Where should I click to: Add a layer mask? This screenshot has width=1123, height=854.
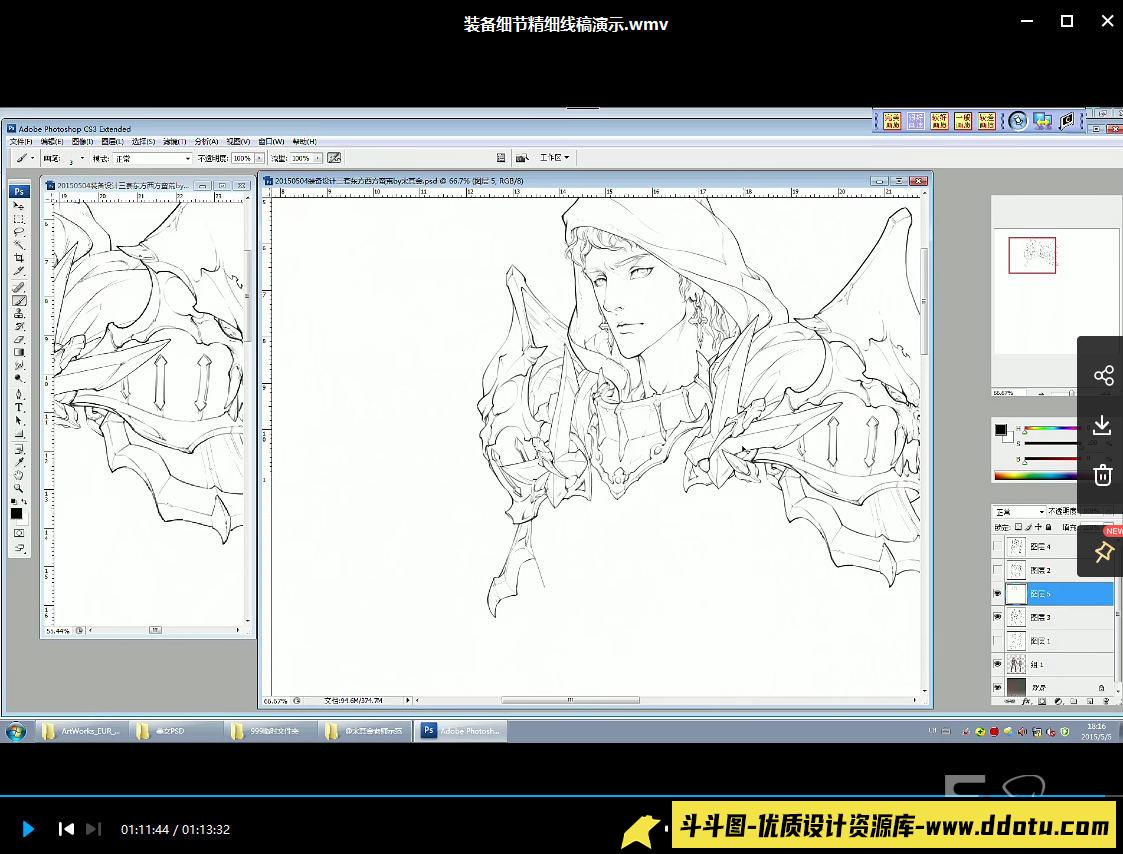[x=1042, y=701]
